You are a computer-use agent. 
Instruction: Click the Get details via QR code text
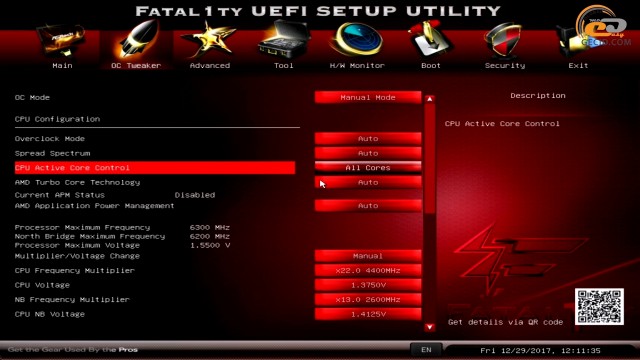505,322
